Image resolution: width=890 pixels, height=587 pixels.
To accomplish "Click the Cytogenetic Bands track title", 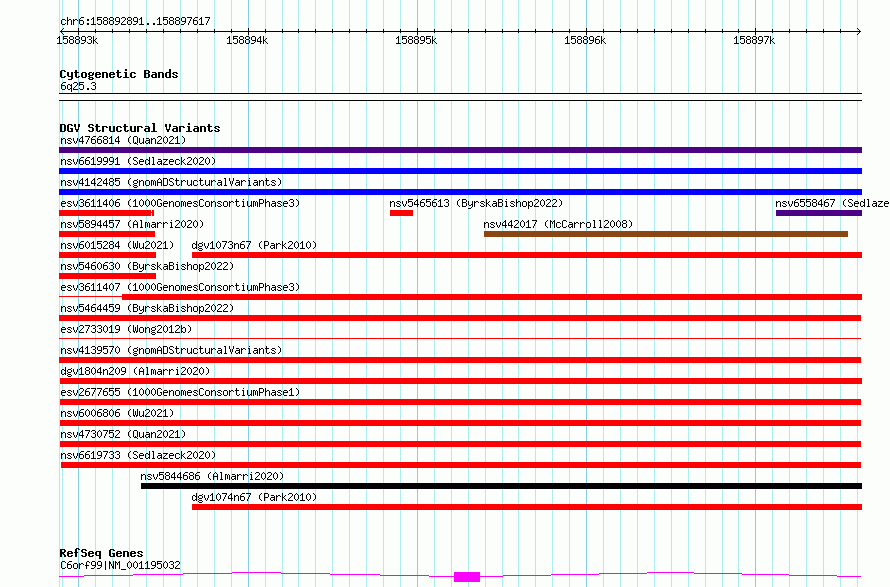I will (x=119, y=74).
